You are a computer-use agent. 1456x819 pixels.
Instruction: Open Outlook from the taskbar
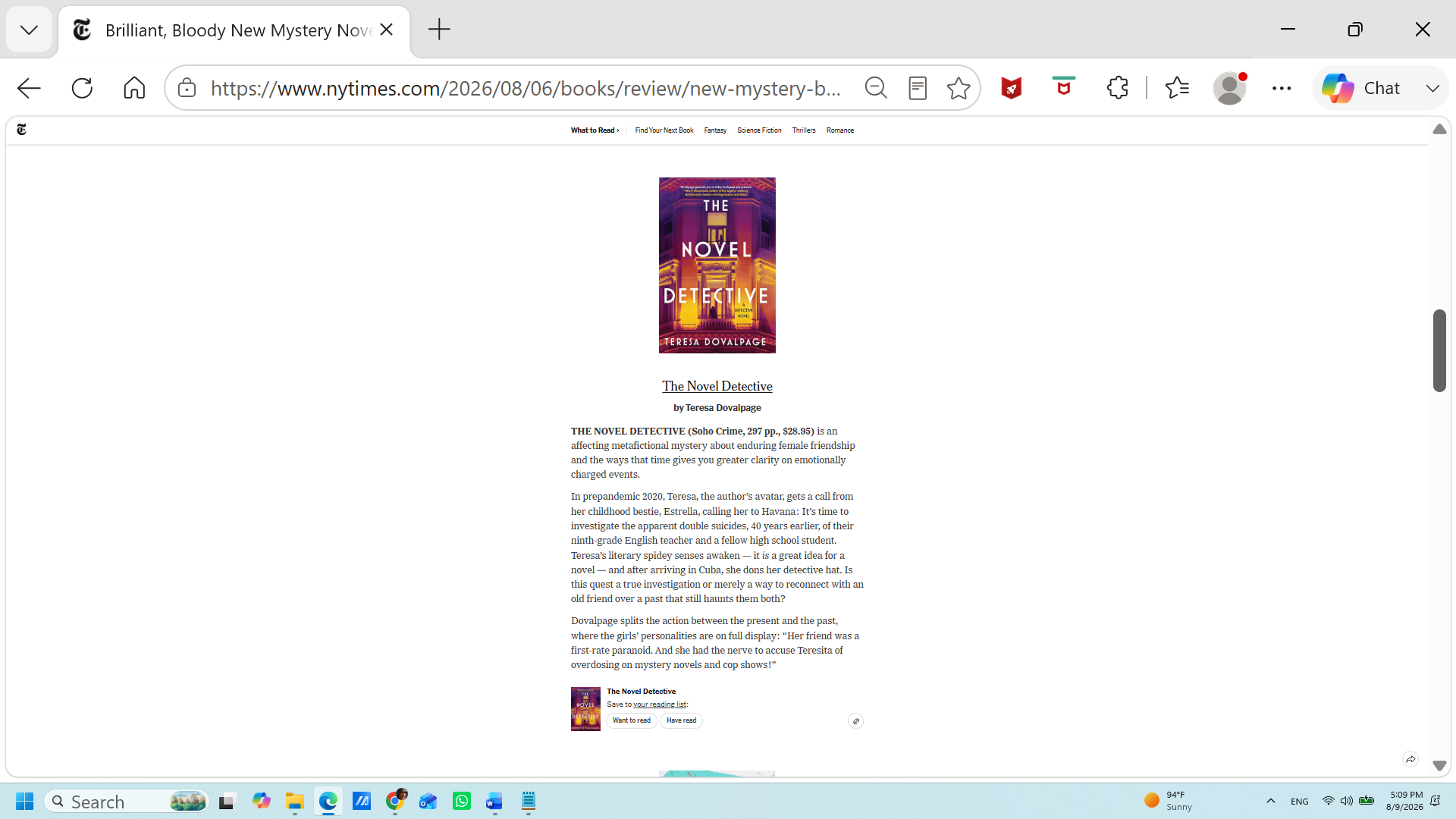(x=428, y=802)
